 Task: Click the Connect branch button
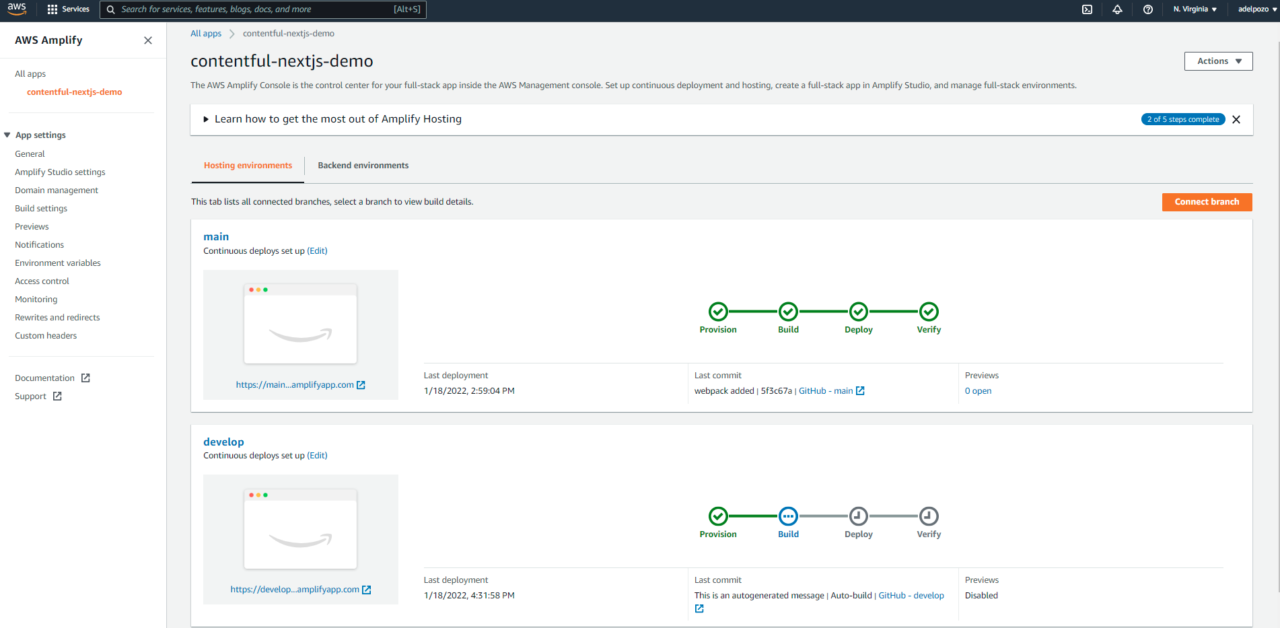pos(1206,202)
